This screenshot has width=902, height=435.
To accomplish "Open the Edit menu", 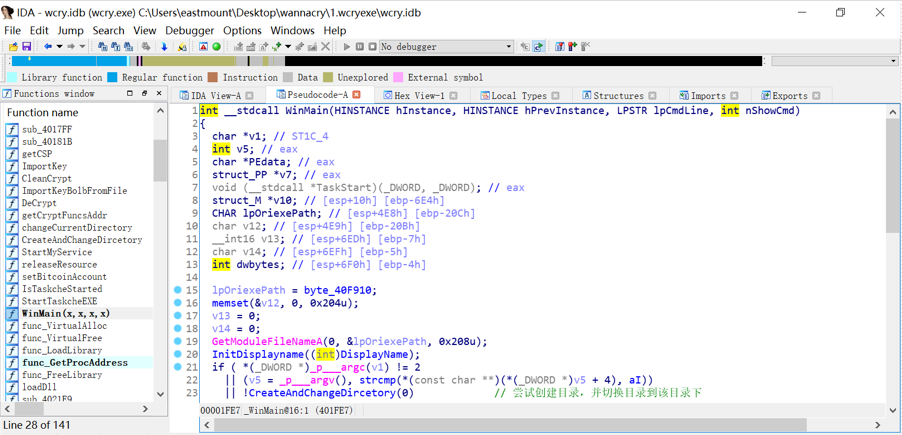I will pyautogui.click(x=39, y=30).
